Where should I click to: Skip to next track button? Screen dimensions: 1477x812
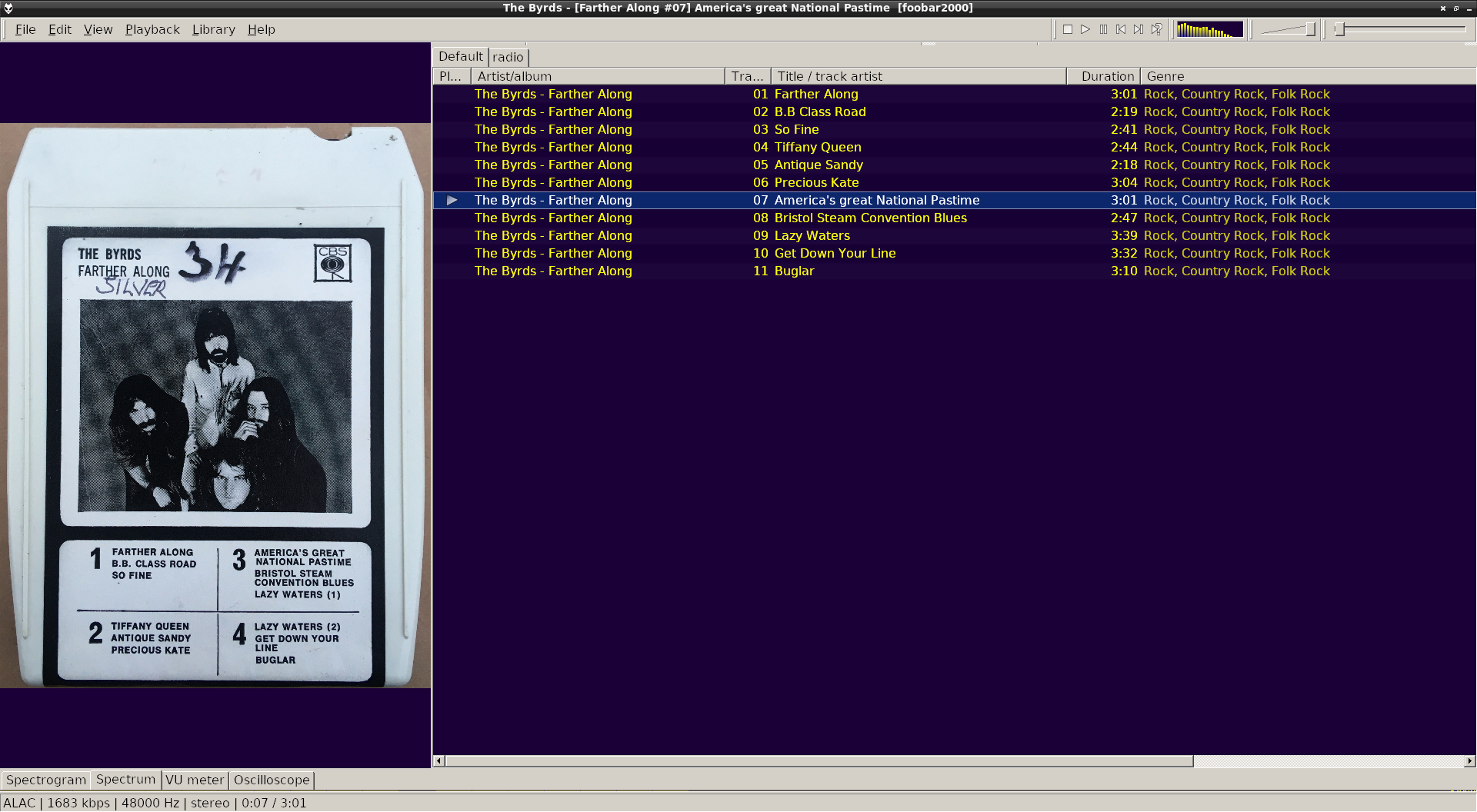coord(1139,29)
